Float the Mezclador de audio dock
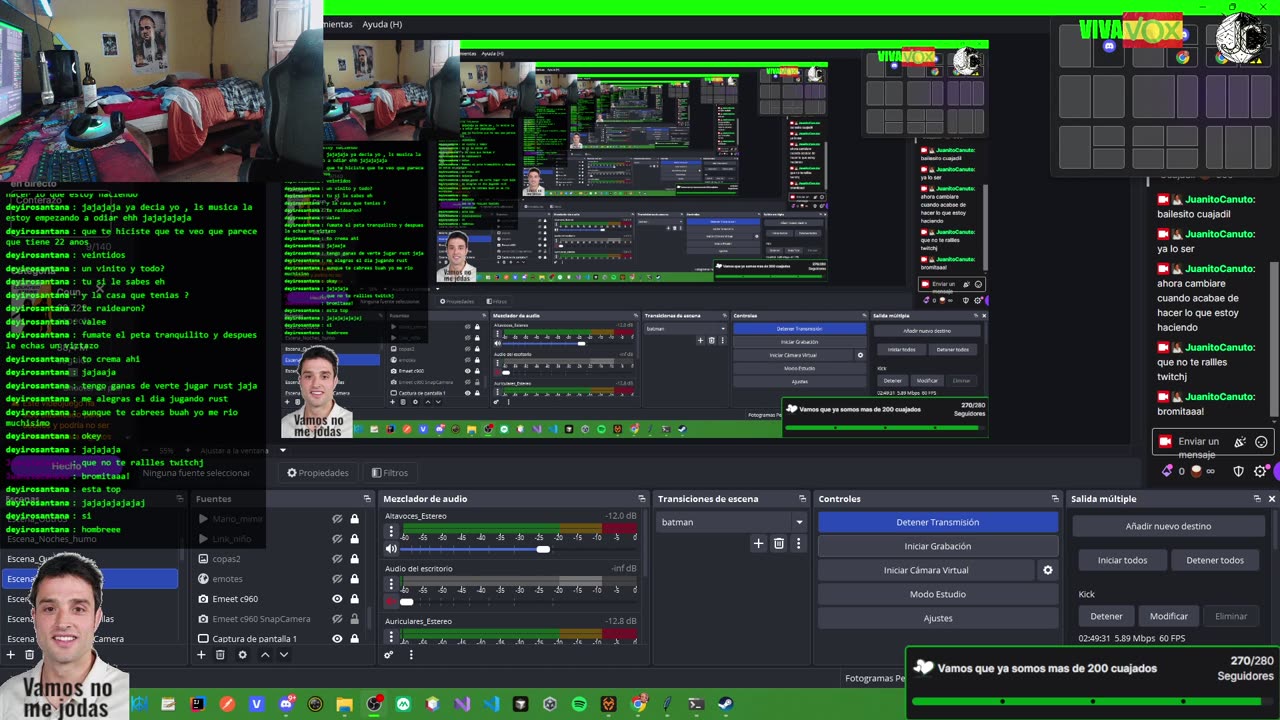 click(641, 498)
